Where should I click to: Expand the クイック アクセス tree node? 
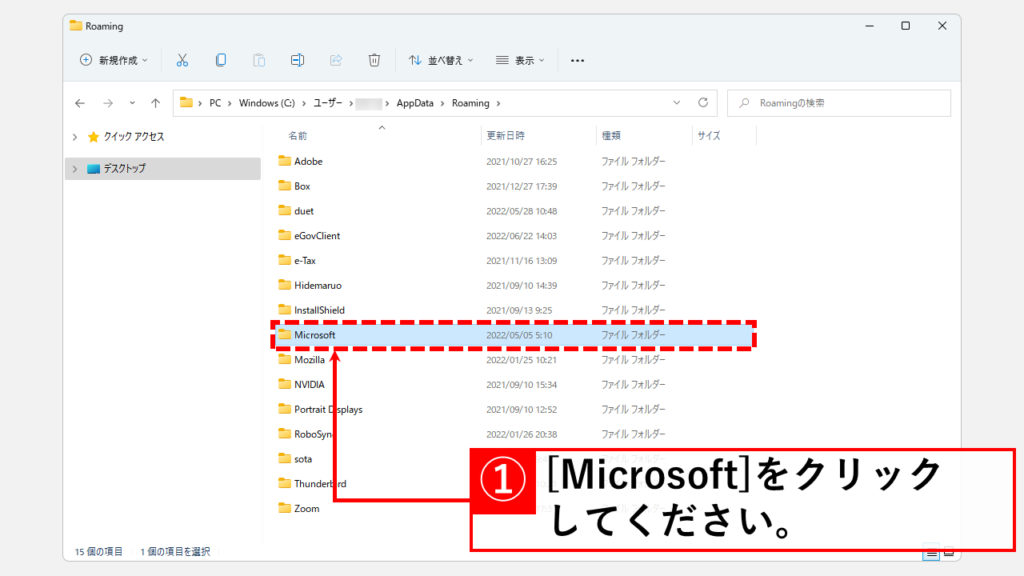coord(75,136)
